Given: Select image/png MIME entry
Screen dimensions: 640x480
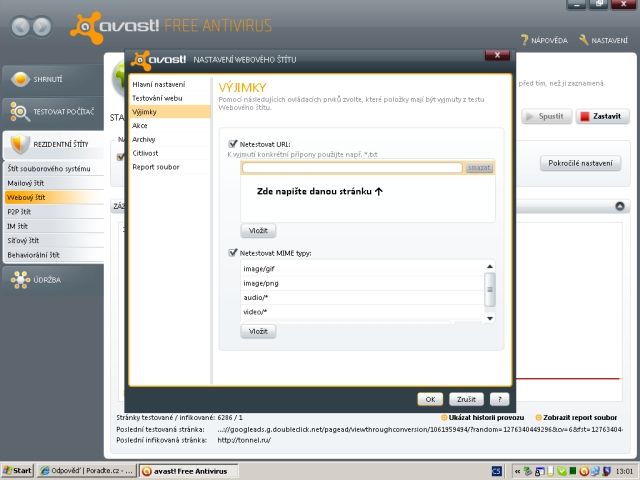Looking at the screenshot, I should tap(362, 283).
